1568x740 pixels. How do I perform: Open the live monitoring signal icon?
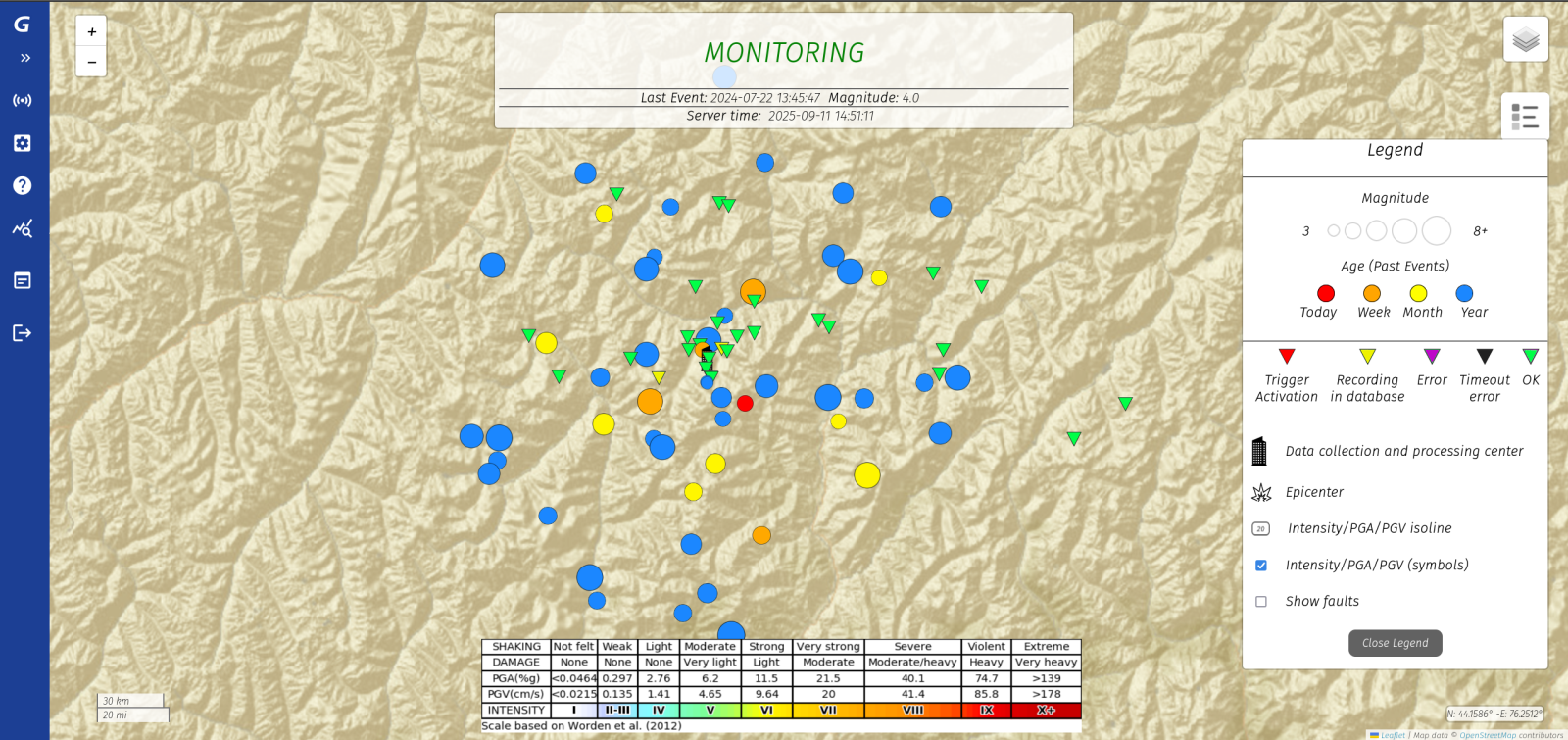coord(22,100)
